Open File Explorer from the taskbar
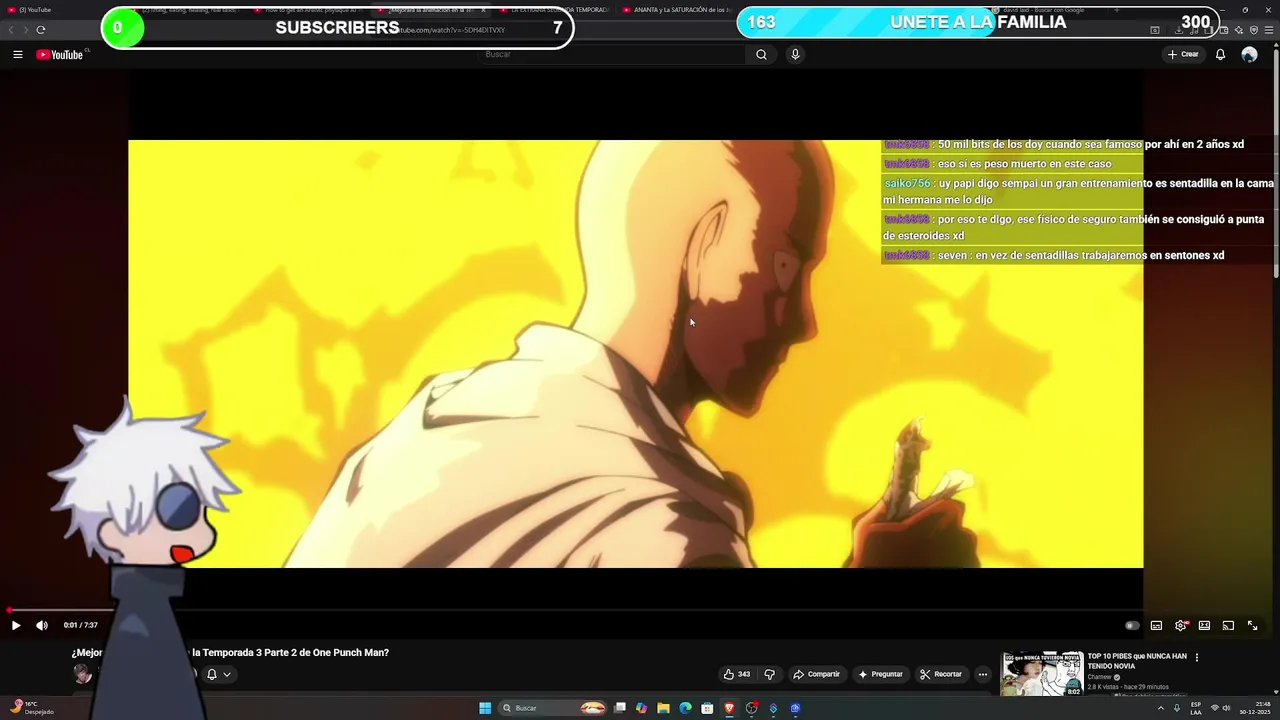 point(663,708)
